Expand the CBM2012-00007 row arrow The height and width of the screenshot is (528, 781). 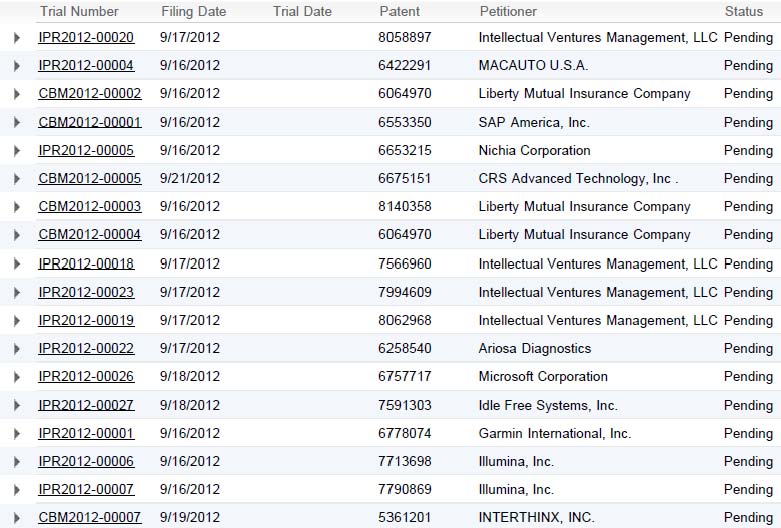(16, 518)
